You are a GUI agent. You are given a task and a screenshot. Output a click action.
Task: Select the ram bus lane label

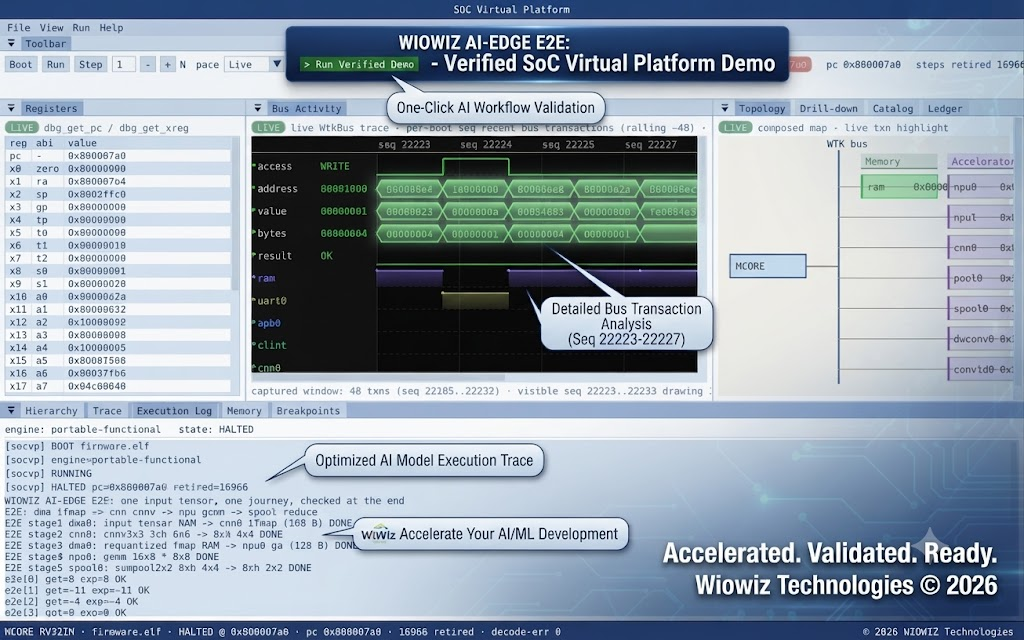[266, 278]
